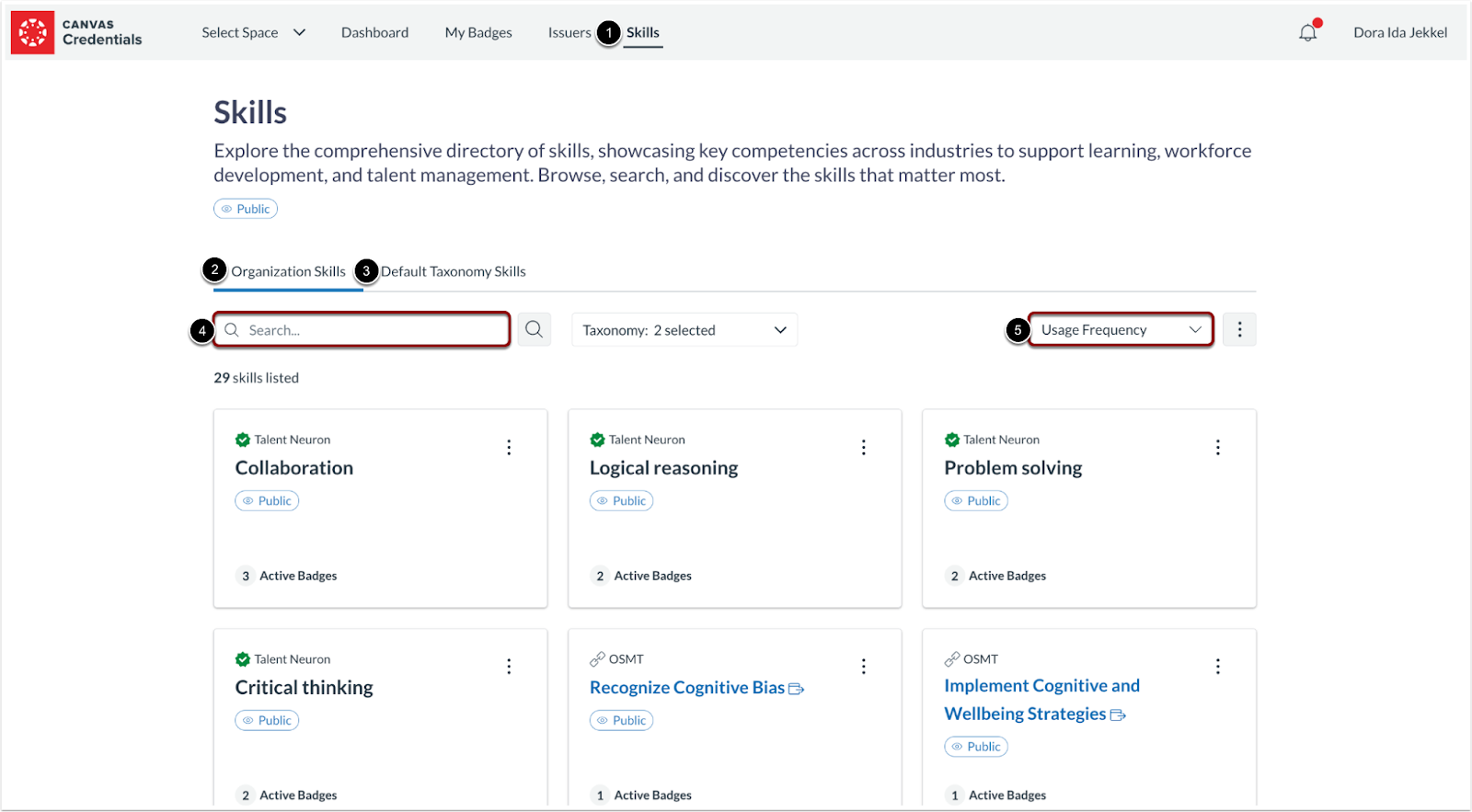Click the Public badge on Problem solving card
Viewport: 1472px width, 812px height.
pos(976,501)
